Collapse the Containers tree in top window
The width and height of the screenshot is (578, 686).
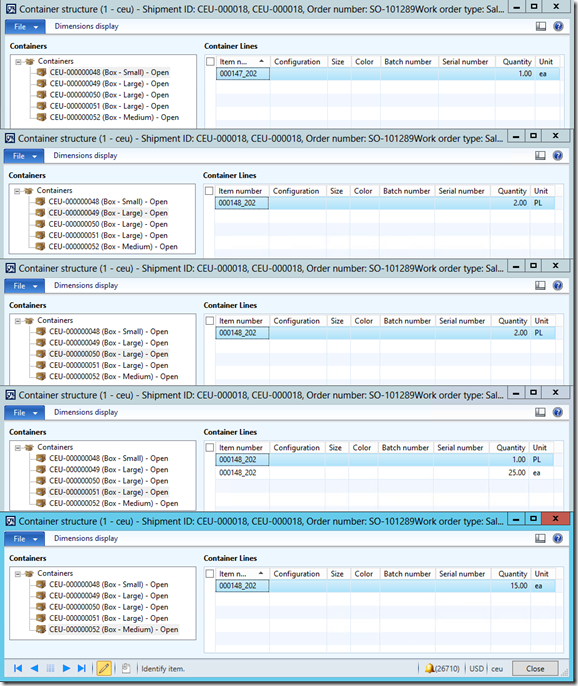click(x=18, y=62)
